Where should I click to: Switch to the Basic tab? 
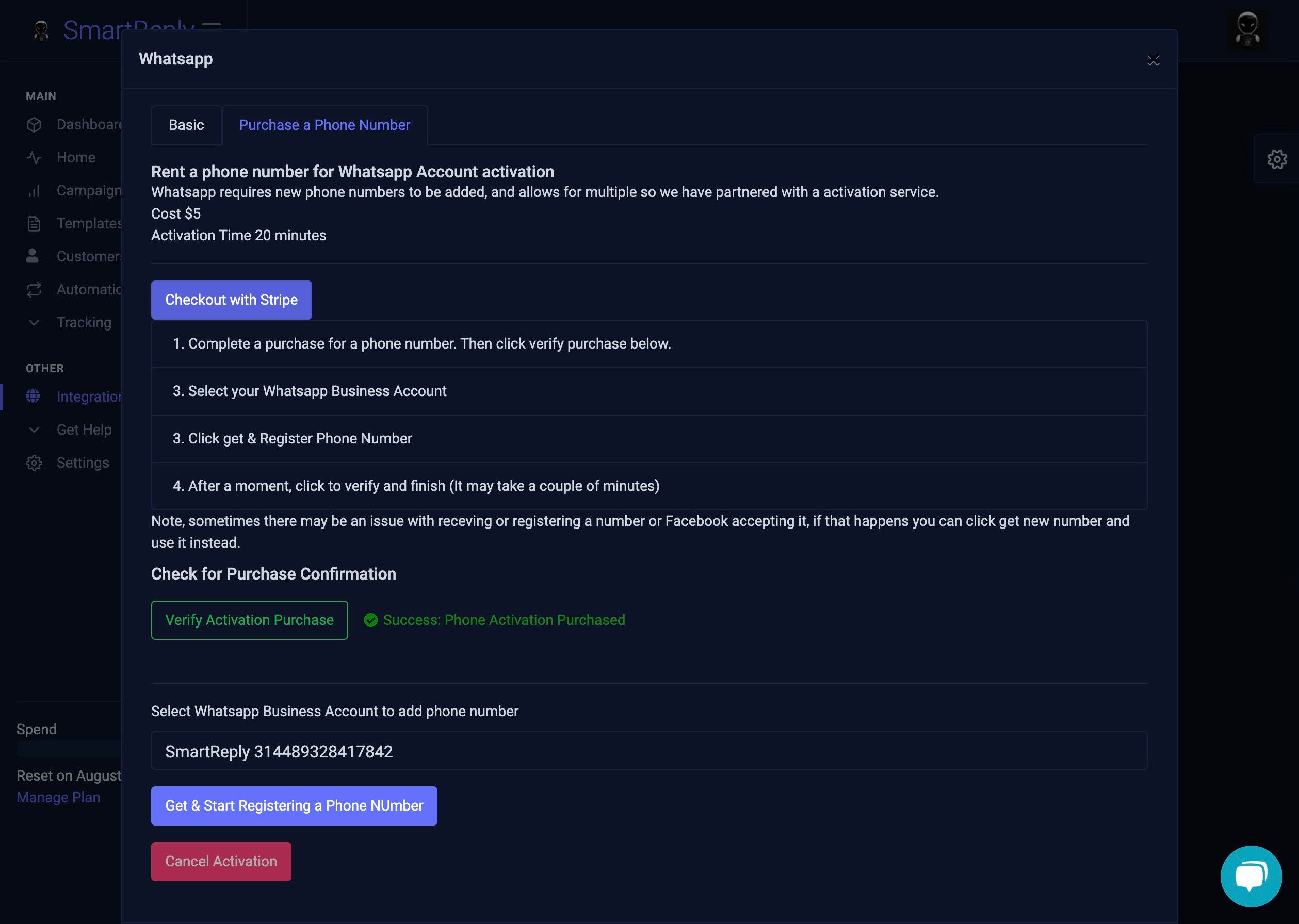point(186,125)
